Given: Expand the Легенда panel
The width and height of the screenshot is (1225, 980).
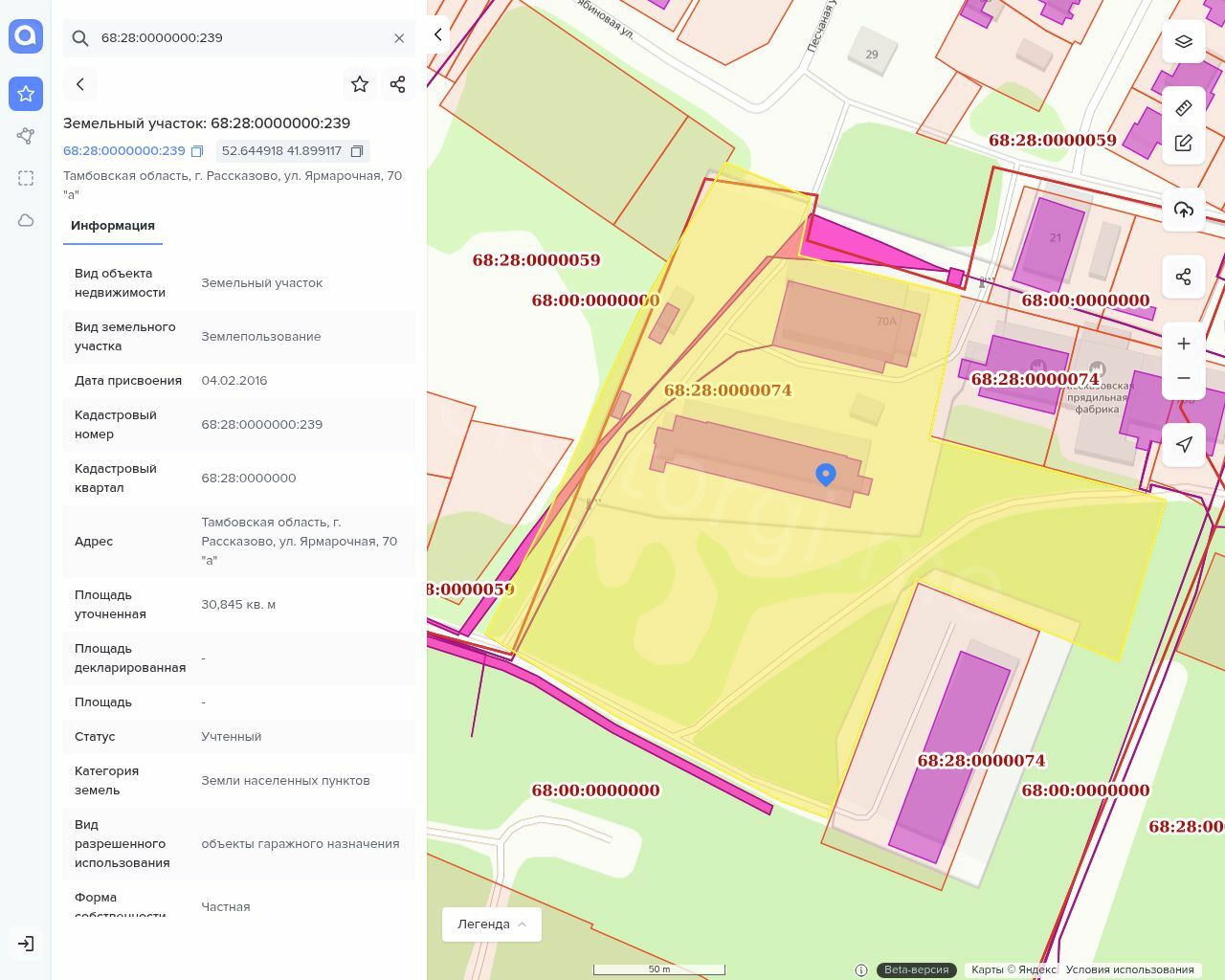Looking at the screenshot, I should pos(491,924).
